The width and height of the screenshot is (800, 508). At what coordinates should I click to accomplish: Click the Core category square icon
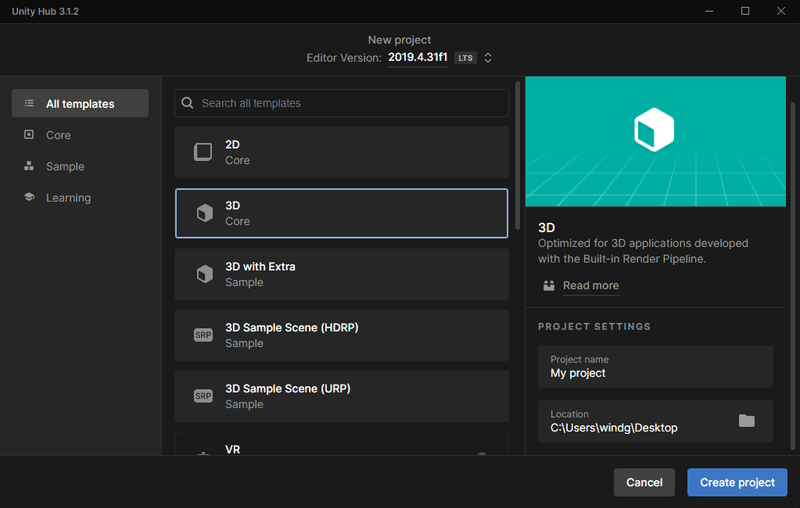tap(29, 135)
